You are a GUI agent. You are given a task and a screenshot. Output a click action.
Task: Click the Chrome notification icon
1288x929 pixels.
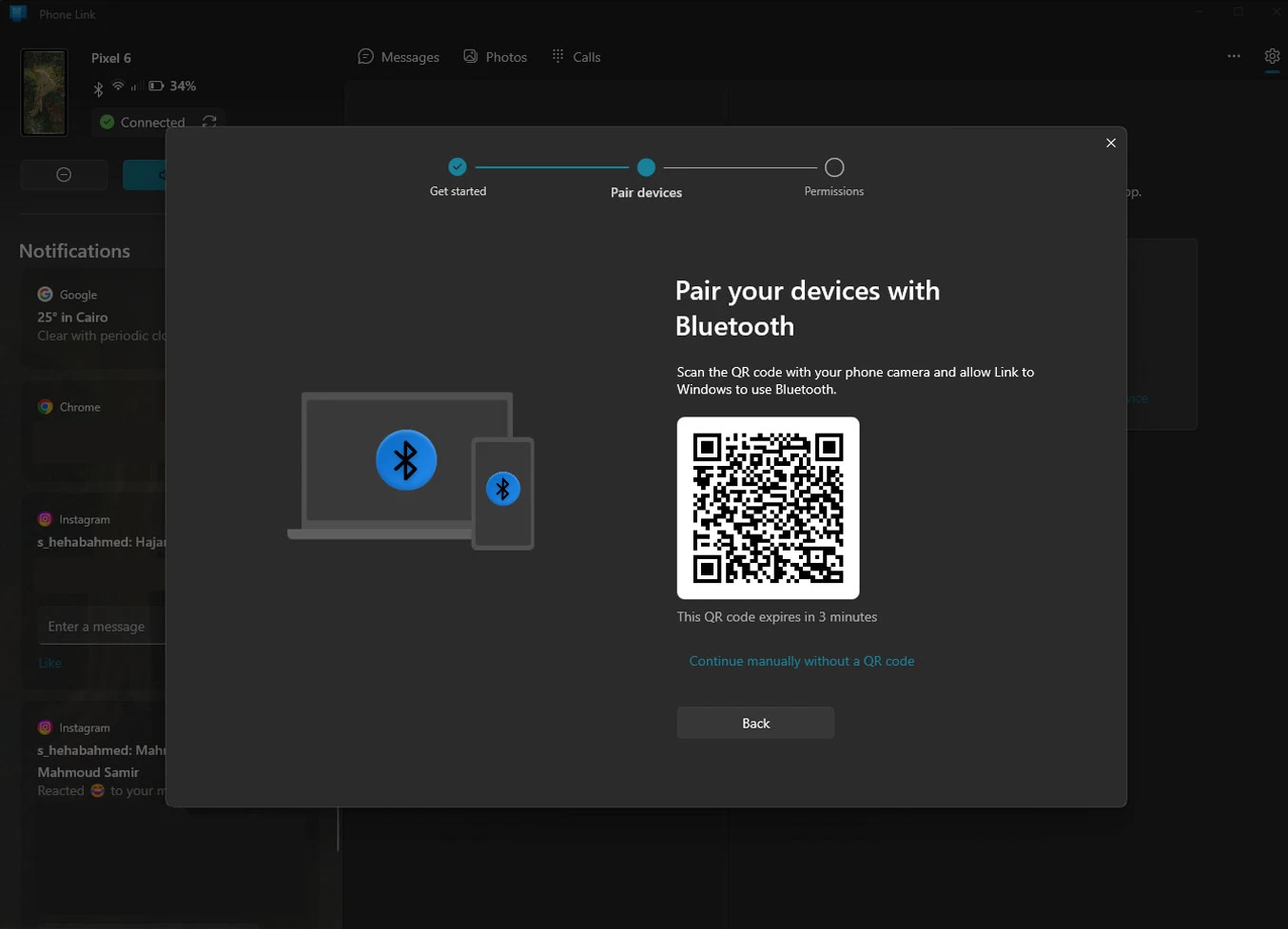pyautogui.click(x=45, y=407)
